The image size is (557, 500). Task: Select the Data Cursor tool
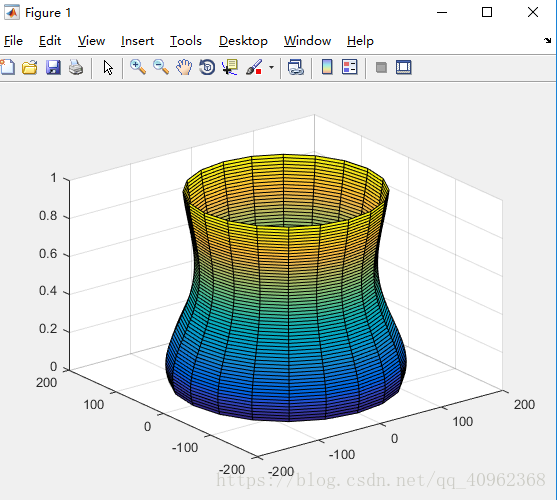tap(230, 67)
